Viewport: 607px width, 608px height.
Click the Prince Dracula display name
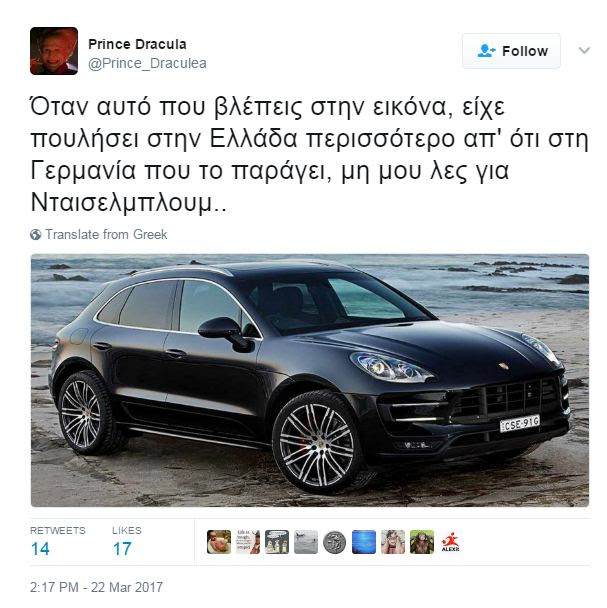click(x=137, y=44)
